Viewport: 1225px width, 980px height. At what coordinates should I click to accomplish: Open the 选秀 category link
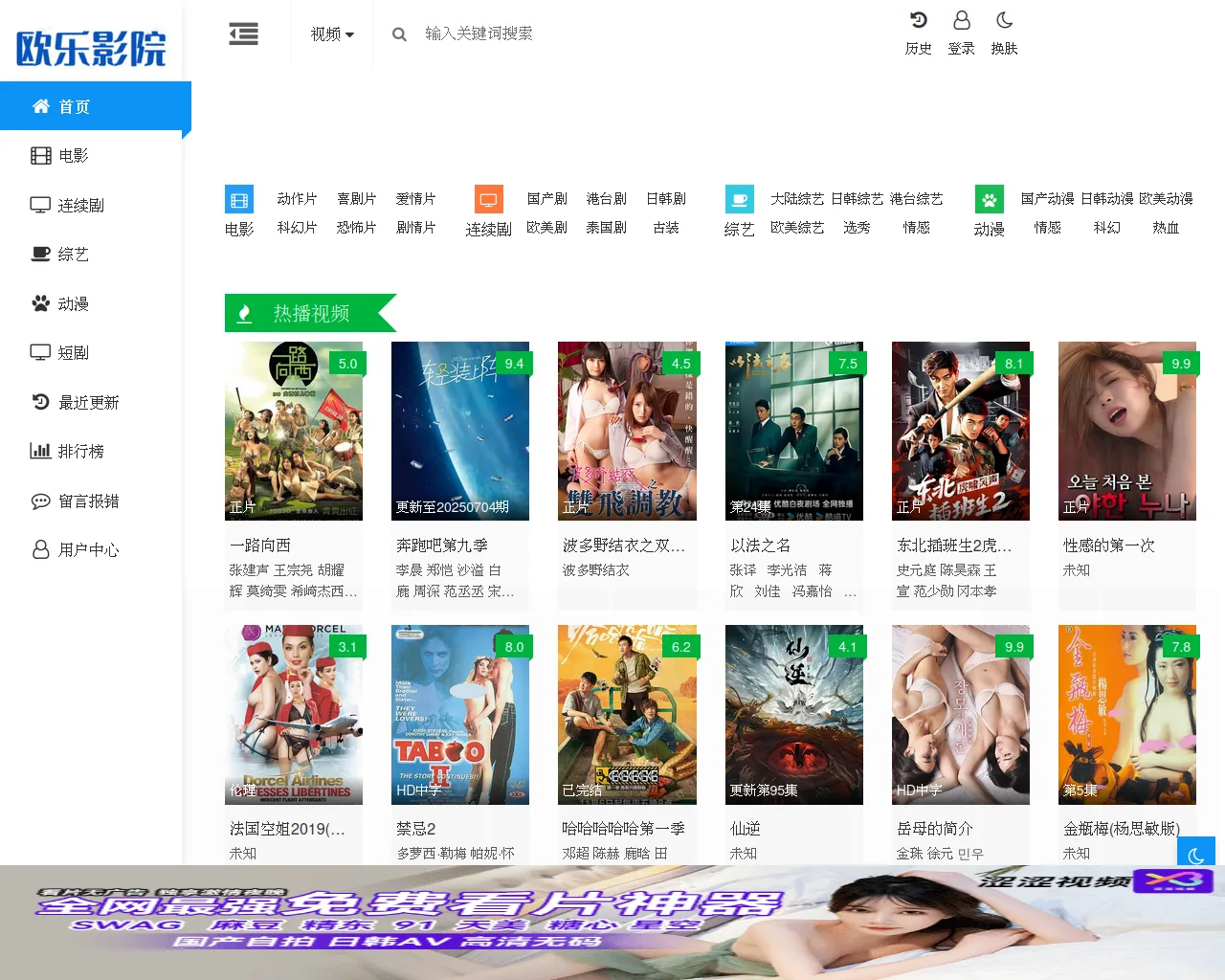tap(857, 228)
